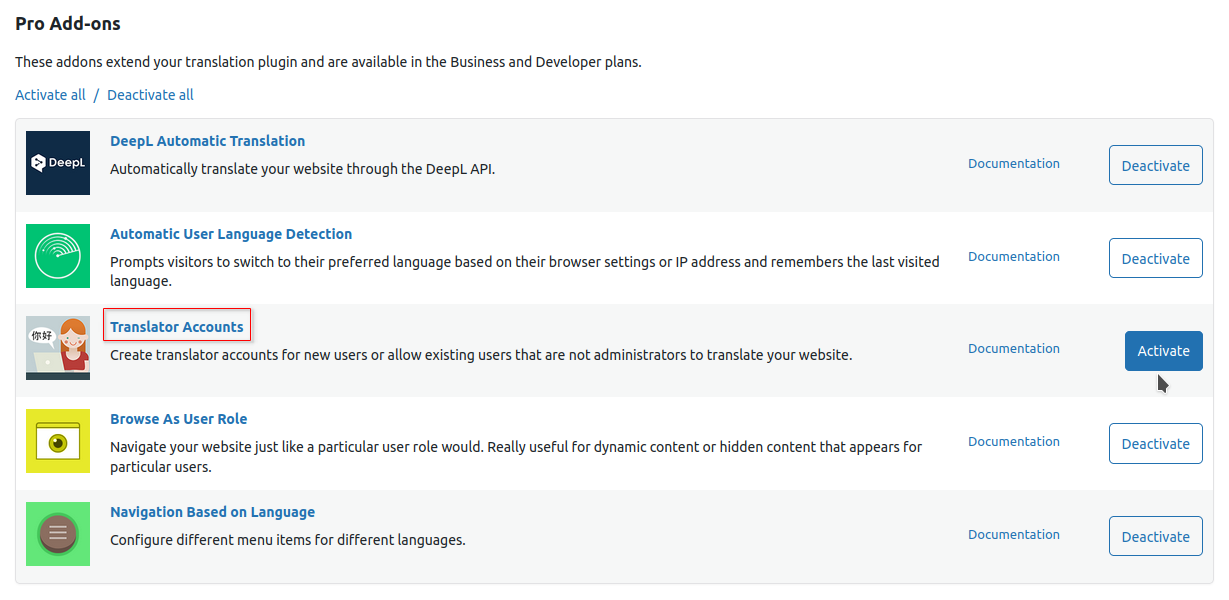Open Documentation for DeepL Automatic Translation
Viewport: 1229px width, 600px height.
tap(1014, 163)
